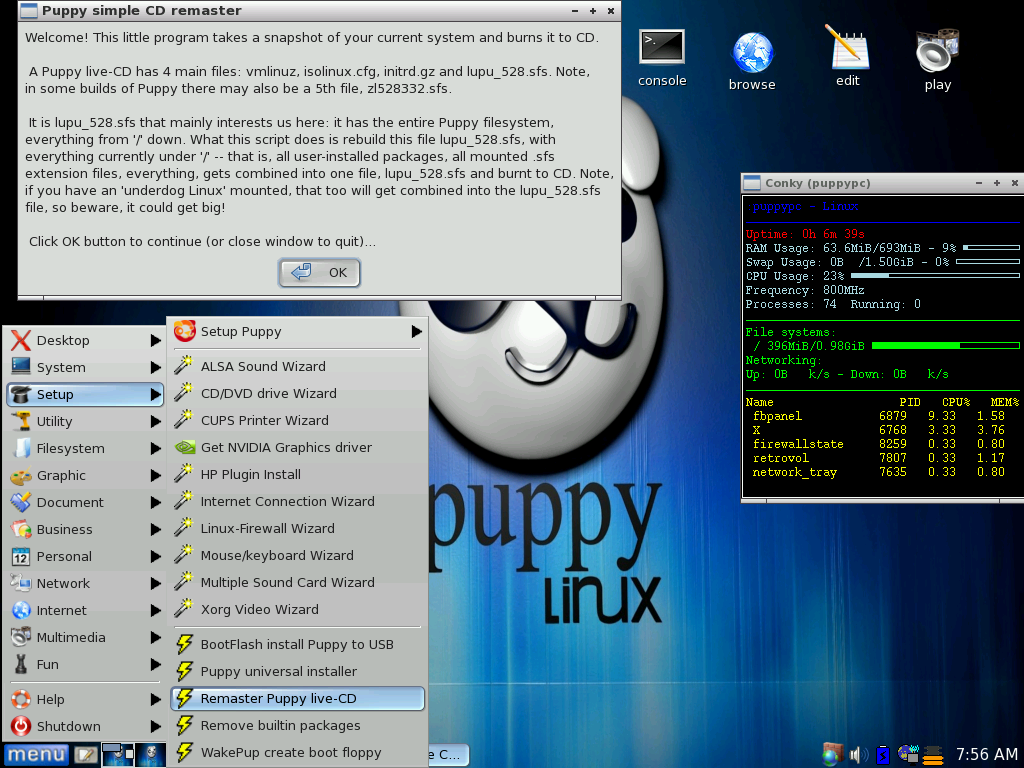The image size is (1024, 768).
Task: Open Linux-Firewall Wizard
Action: pyautogui.click(x=297, y=528)
